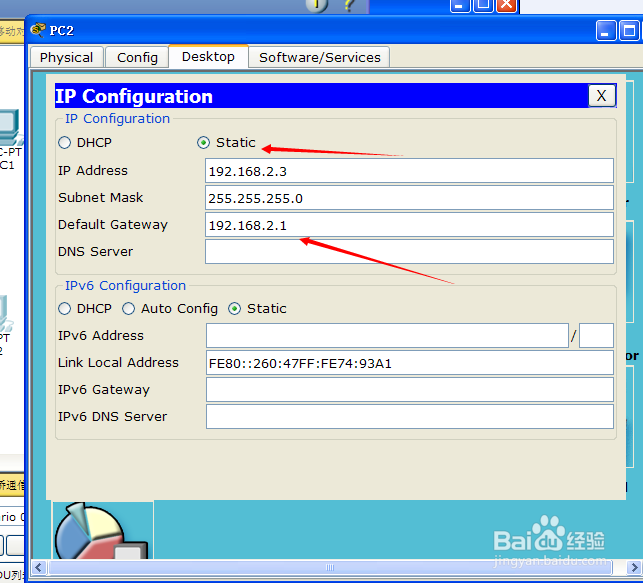Click the Link Local Address field

410,362
